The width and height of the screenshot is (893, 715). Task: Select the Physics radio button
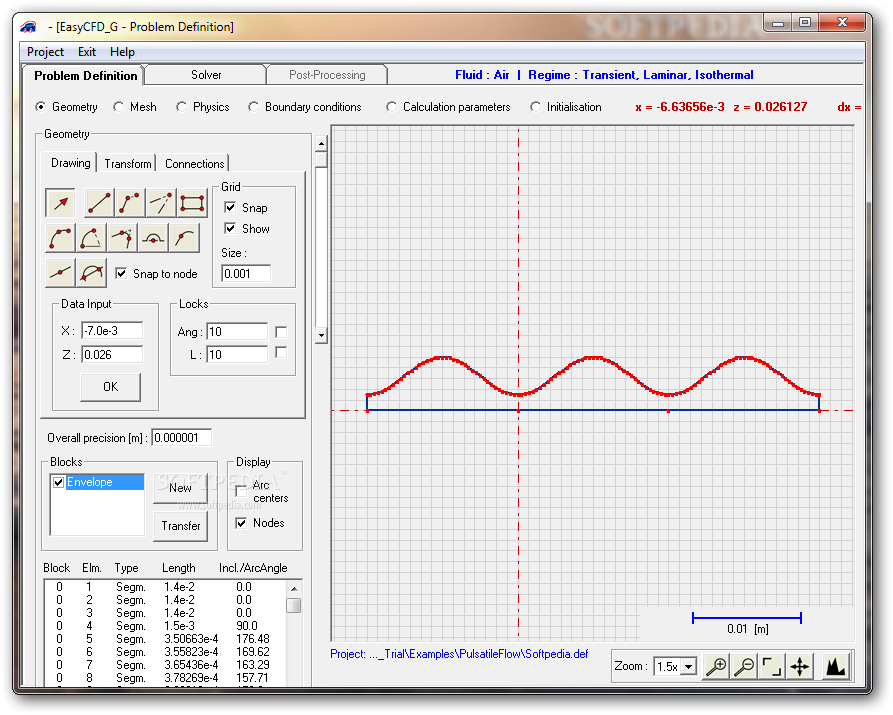pos(182,107)
